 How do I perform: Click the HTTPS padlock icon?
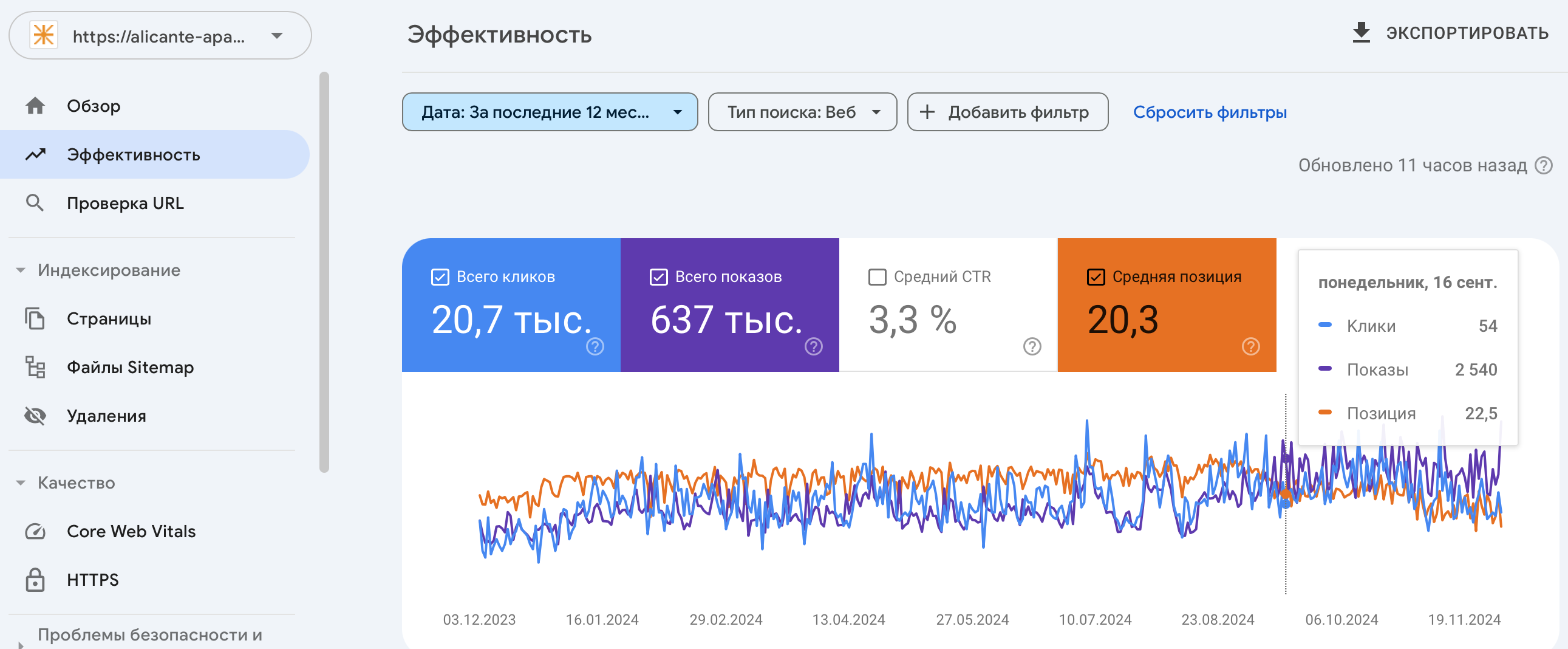tap(35, 580)
